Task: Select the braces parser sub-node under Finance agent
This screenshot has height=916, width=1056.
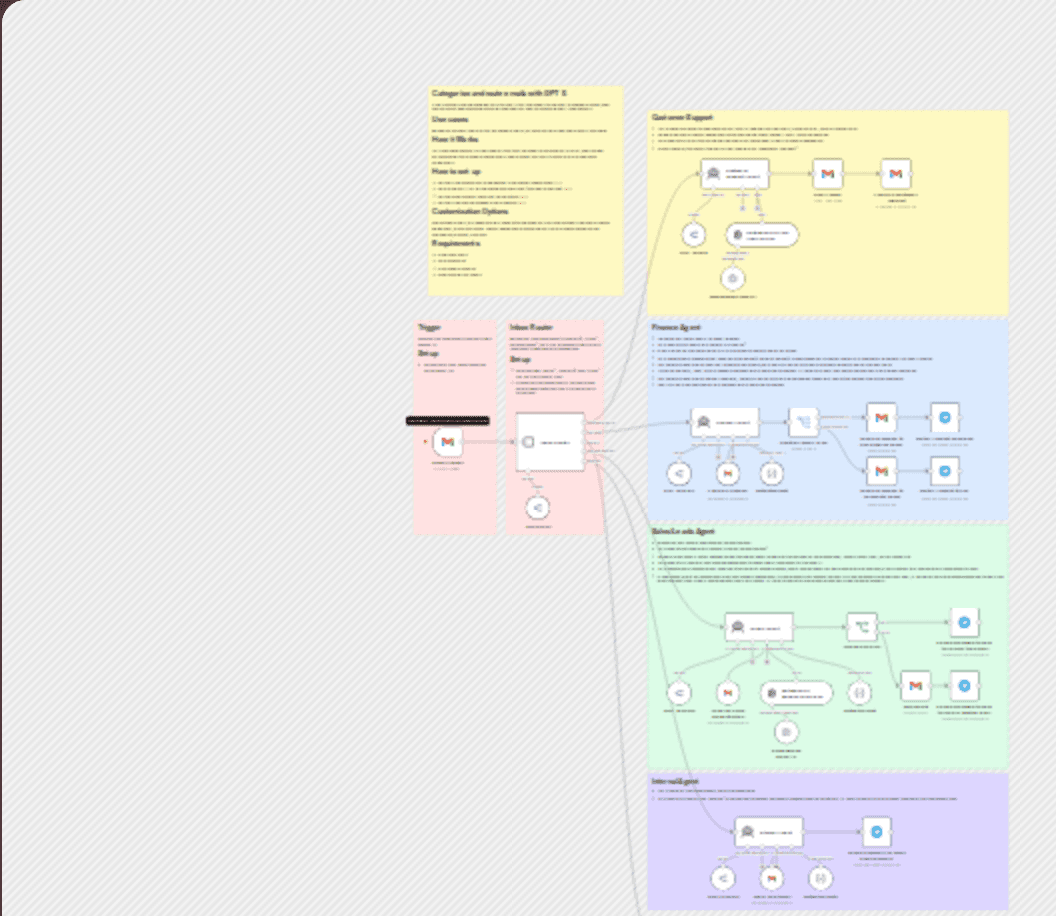Action: click(x=772, y=473)
